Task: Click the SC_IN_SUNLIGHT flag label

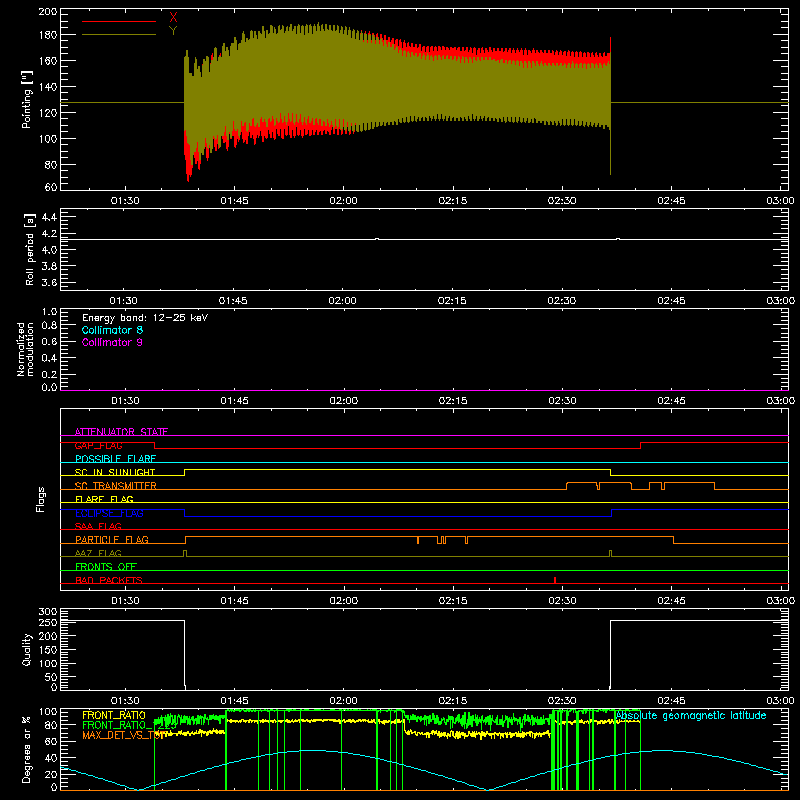Action: coord(115,472)
